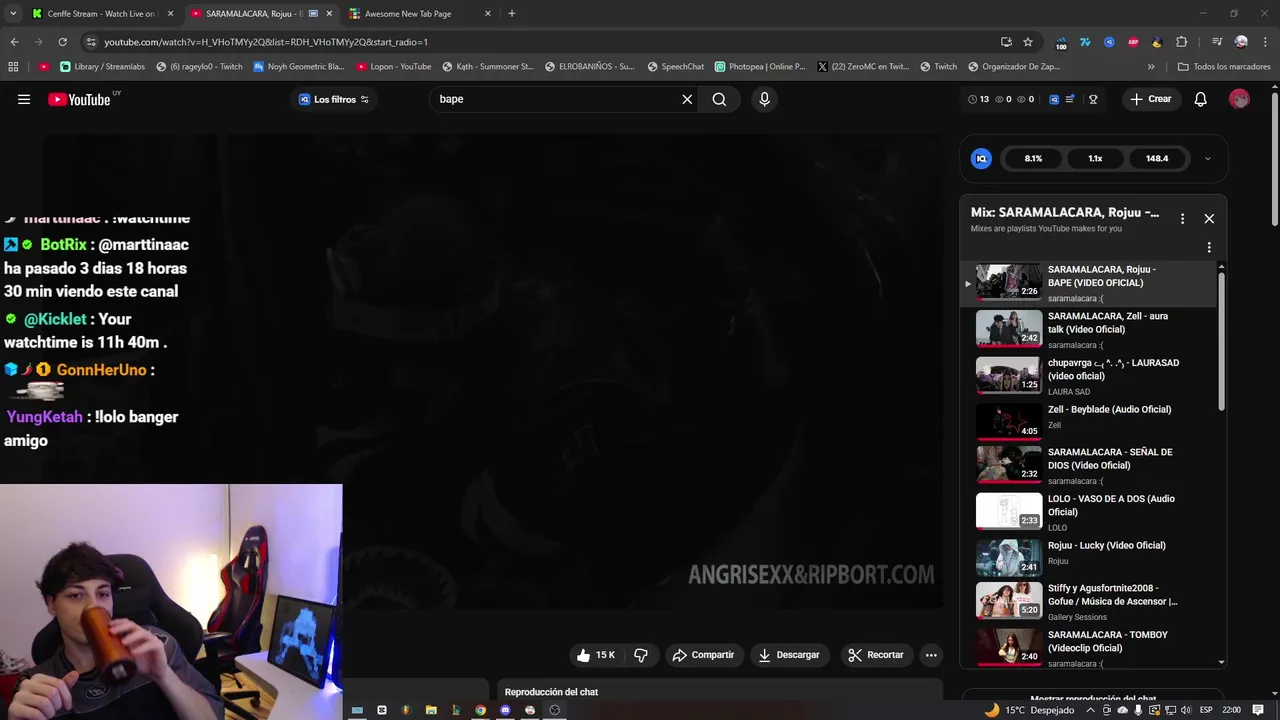
Task: Click the 8.1% vidIQ stat pill
Action: (1033, 158)
